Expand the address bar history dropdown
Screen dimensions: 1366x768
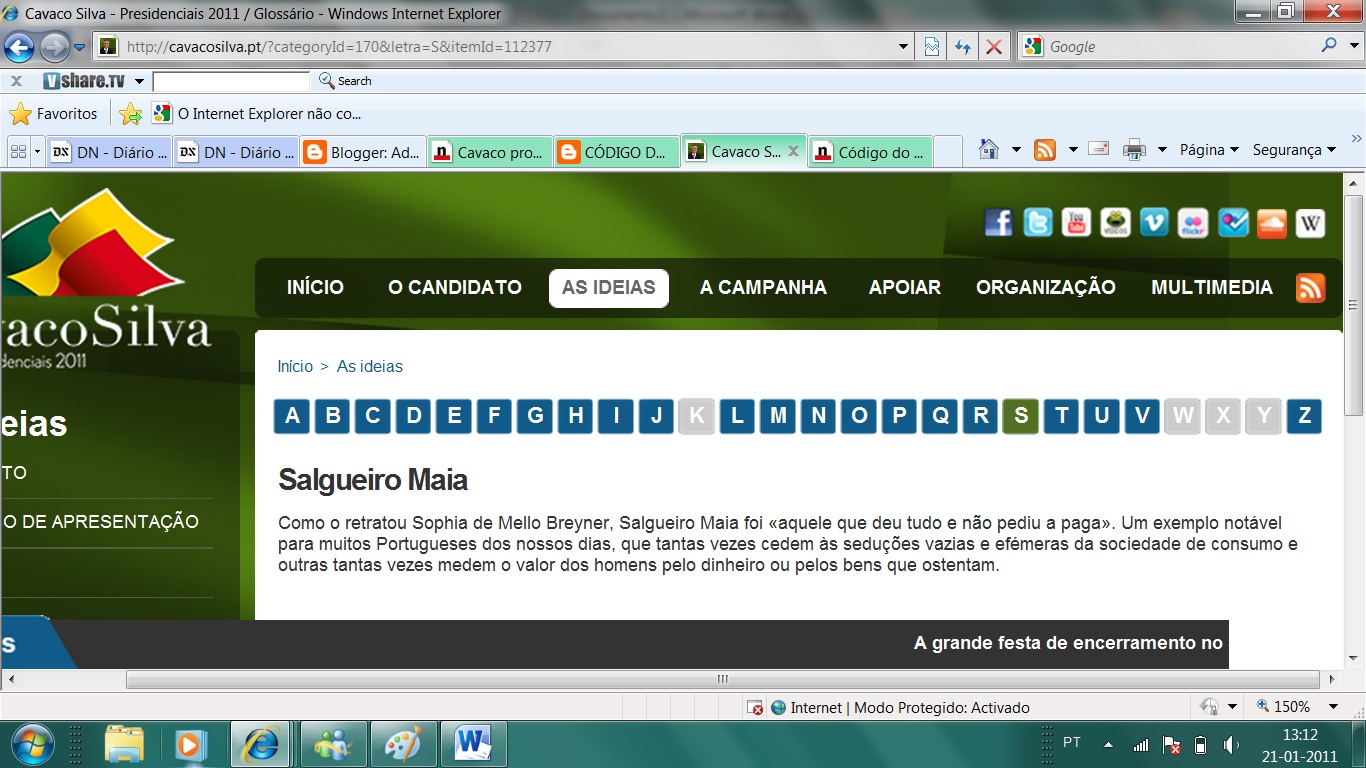(904, 46)
